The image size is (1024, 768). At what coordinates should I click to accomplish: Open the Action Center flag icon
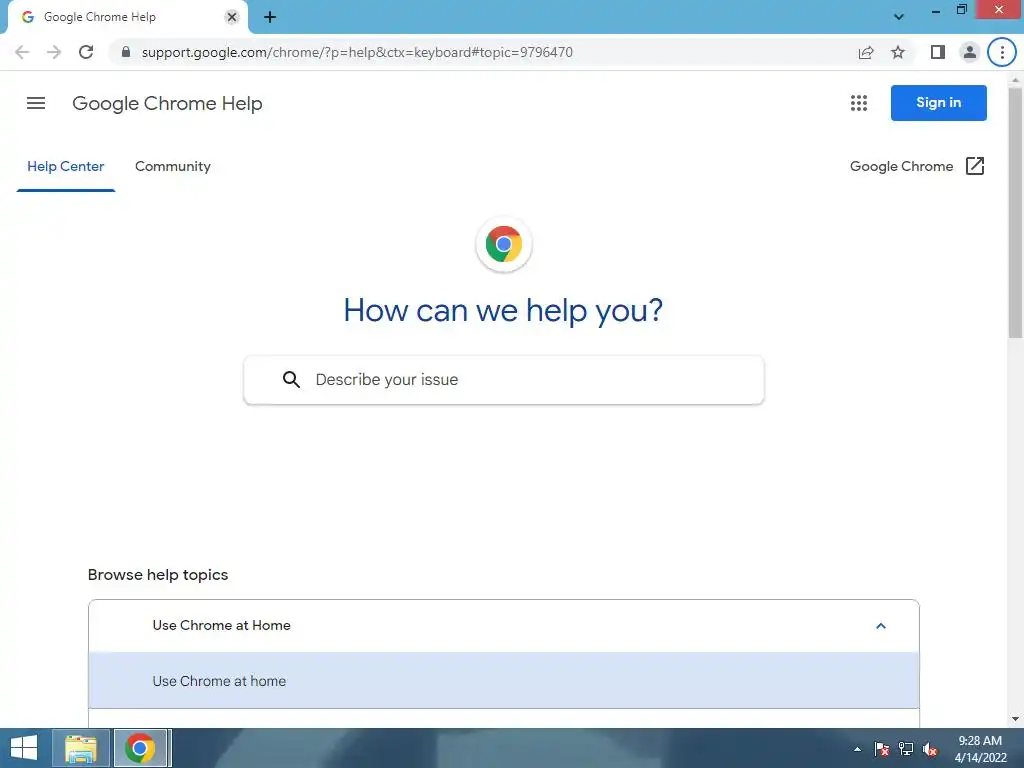pyautogui.click(x=882, y=749)
